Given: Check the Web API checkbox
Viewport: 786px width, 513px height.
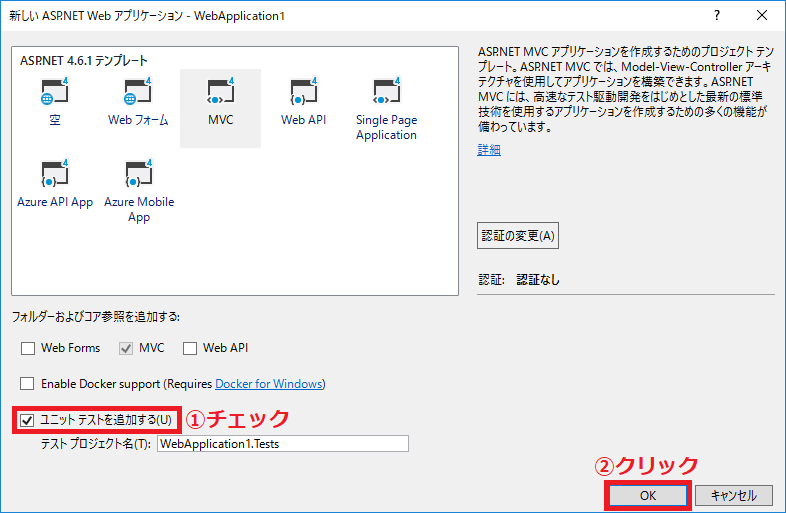Looking at the screenshot, I should (x=190, y=348).
